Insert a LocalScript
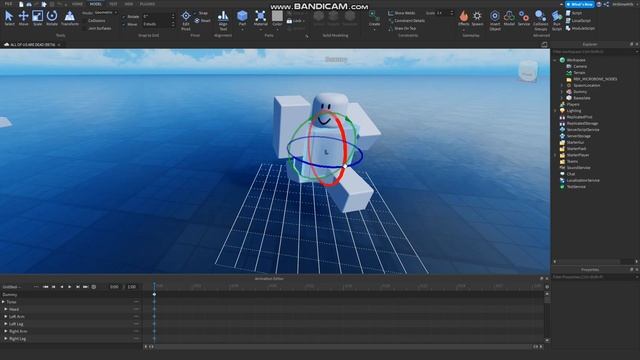This screenshot has height=360, width=640. 578,20
